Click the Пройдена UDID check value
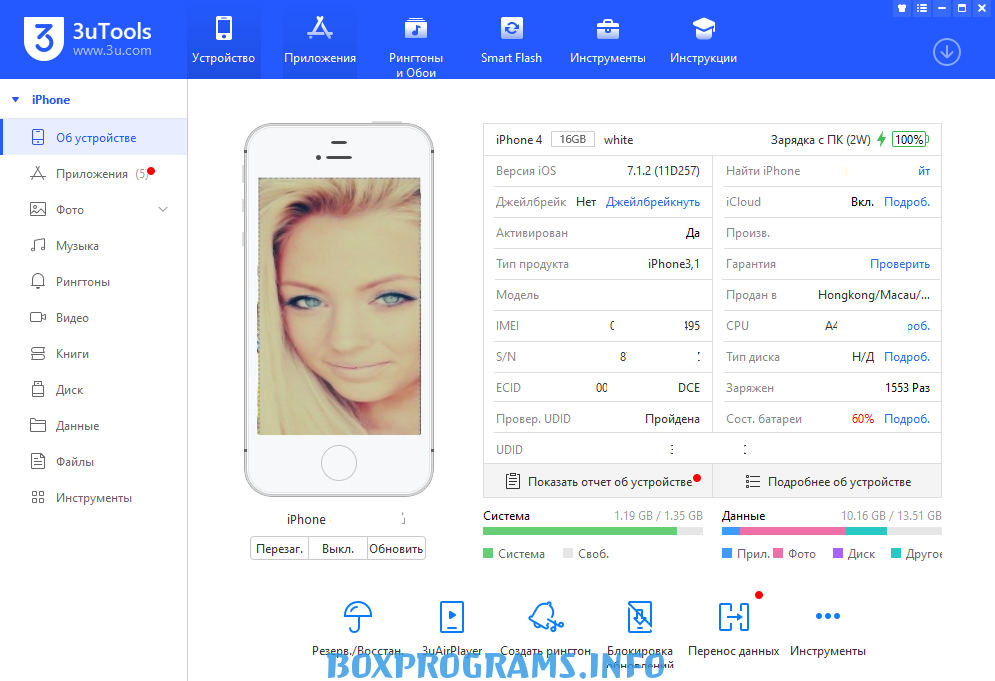The width and height of the screenshot is (995, 681). click(x=672, y=419)
